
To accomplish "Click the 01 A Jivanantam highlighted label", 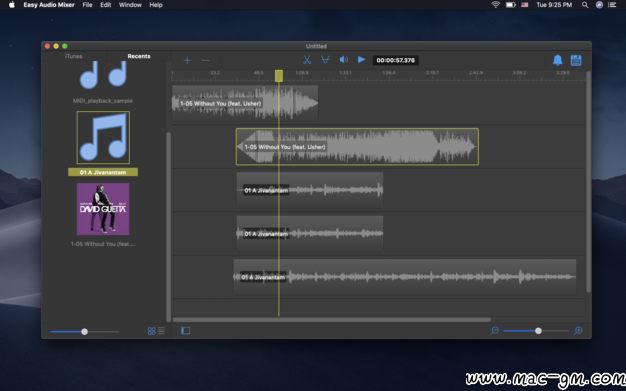I will pos(103,172).
